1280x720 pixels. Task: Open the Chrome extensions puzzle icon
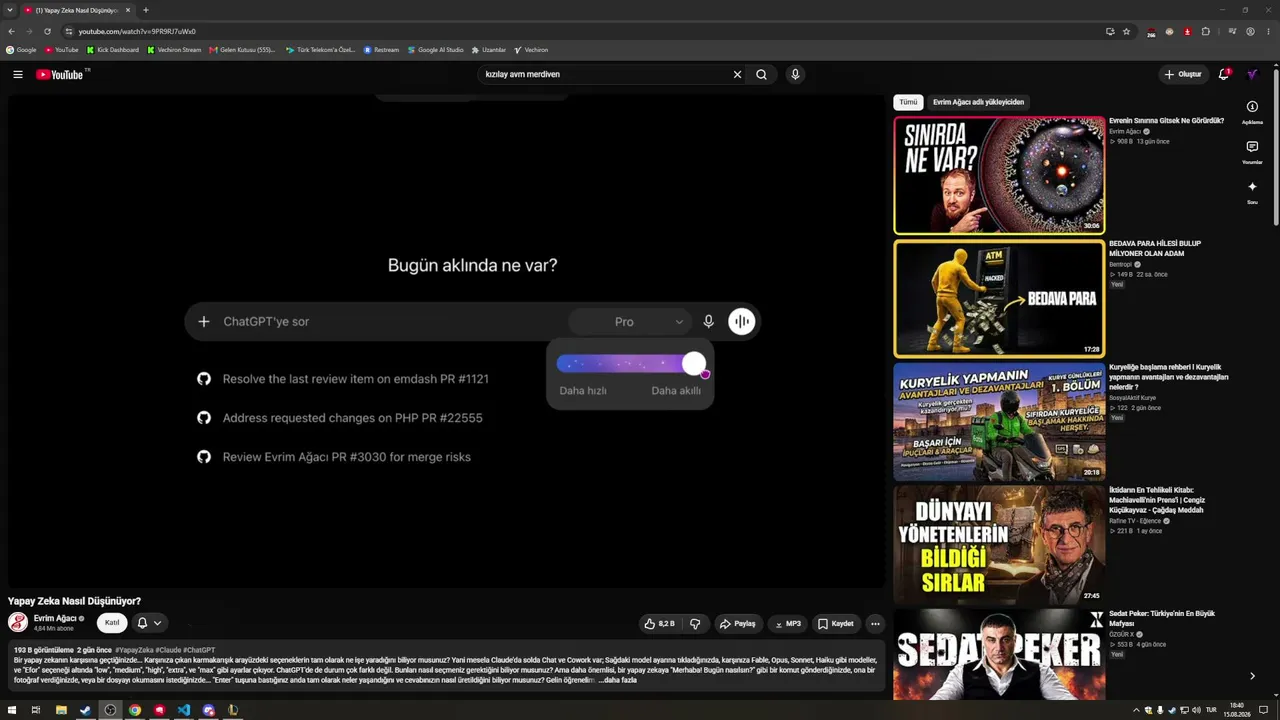[1206, 31]
